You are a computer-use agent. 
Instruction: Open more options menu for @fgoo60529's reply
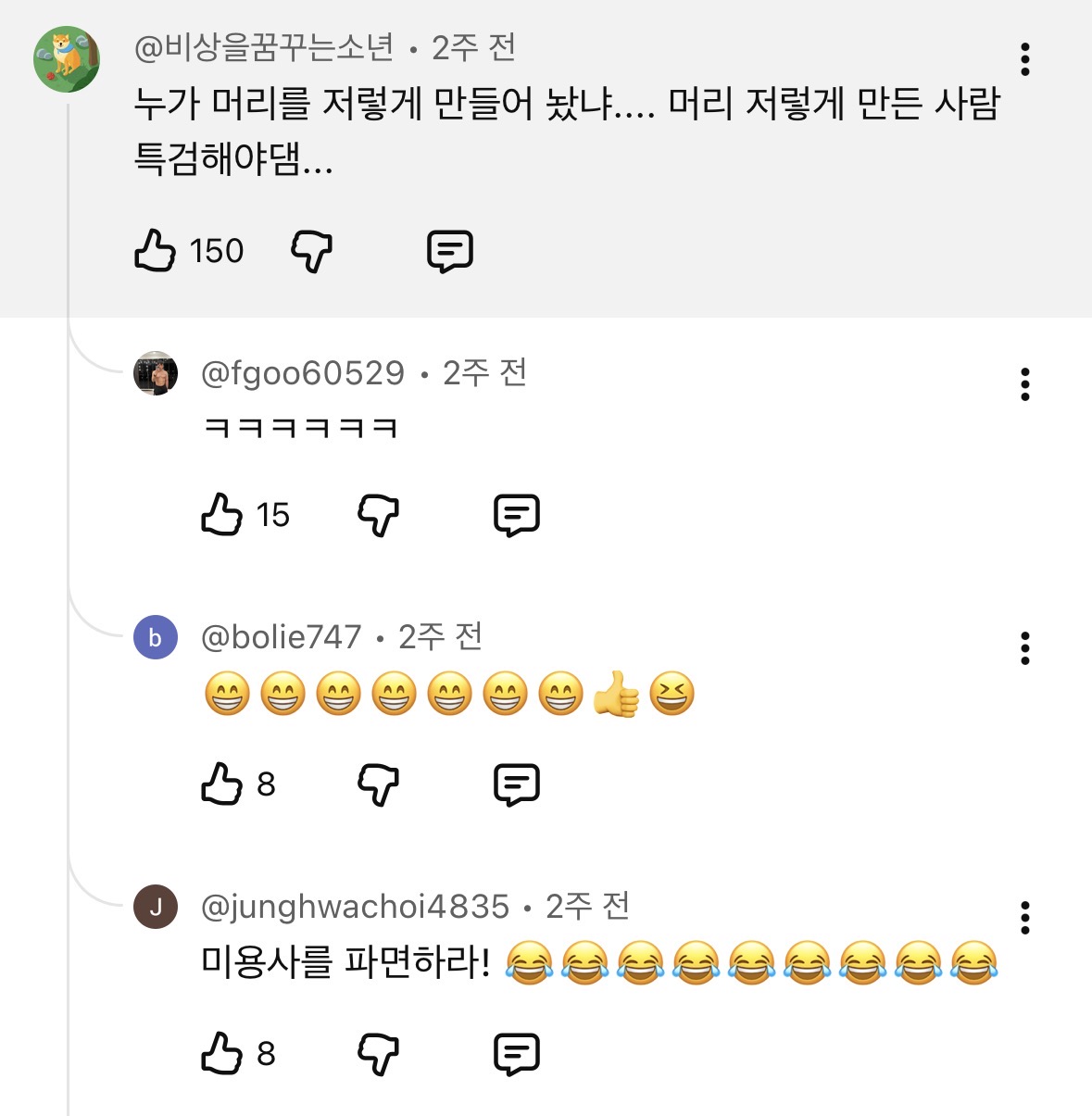click(1025, 384)
